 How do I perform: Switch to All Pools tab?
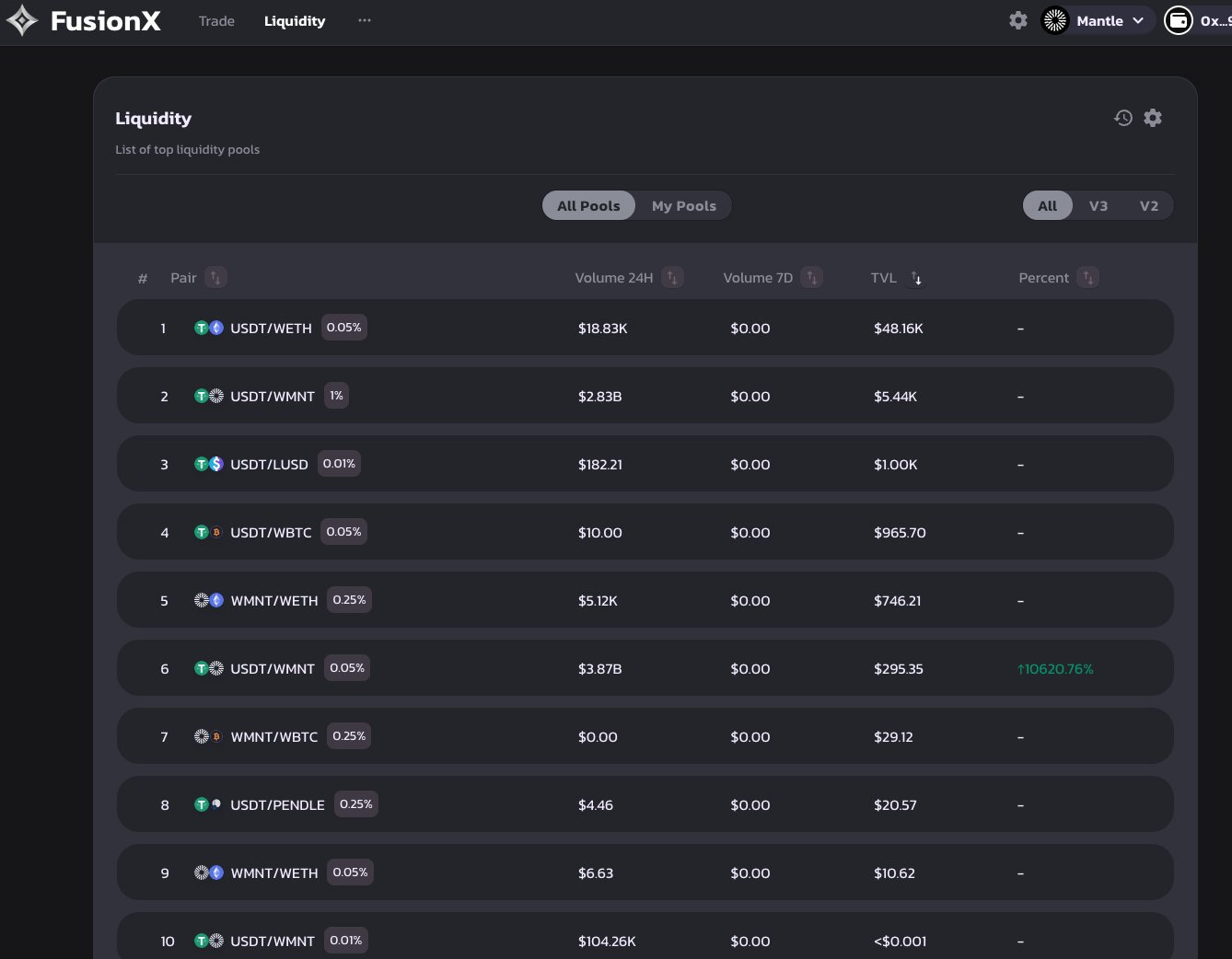[588, 206]
